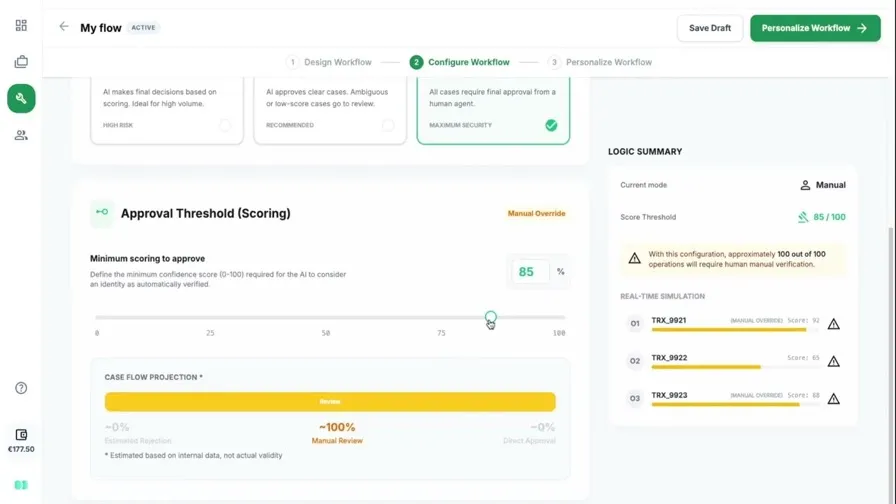
Task: Click the '~100%' Manual Review value
Action: click(337, 427)
